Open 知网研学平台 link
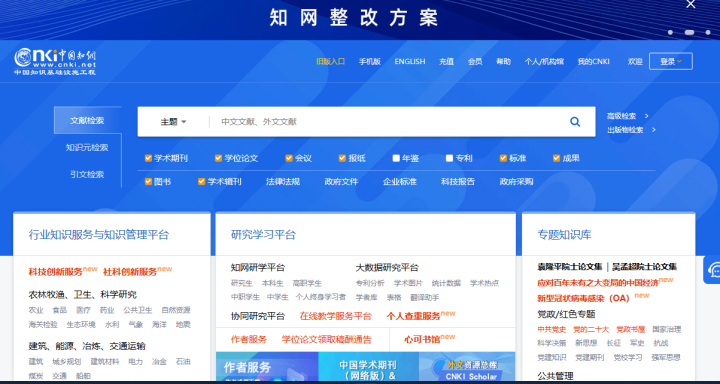 coord(258,267)
